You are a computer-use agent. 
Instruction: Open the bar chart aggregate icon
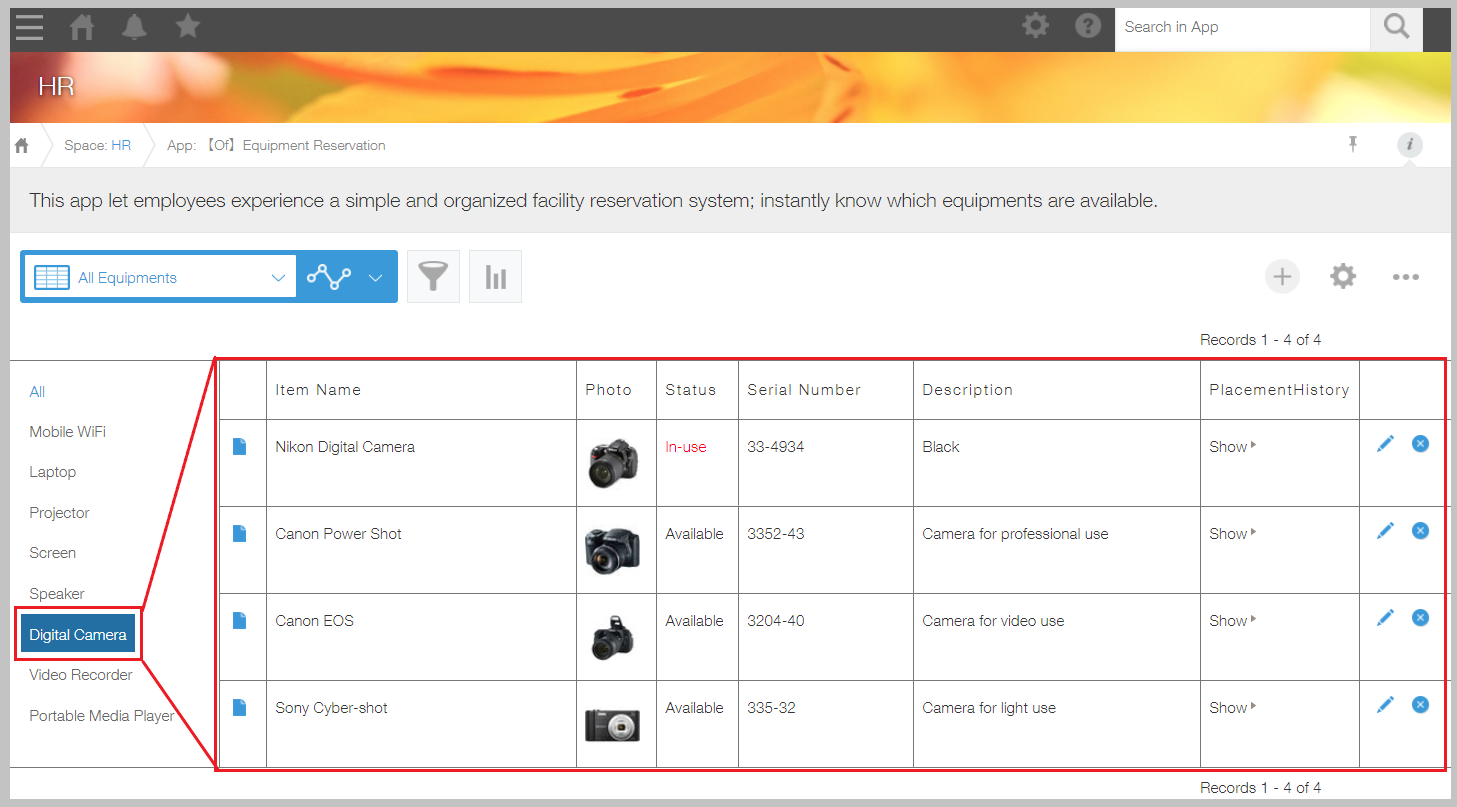(x=495, y=277)
